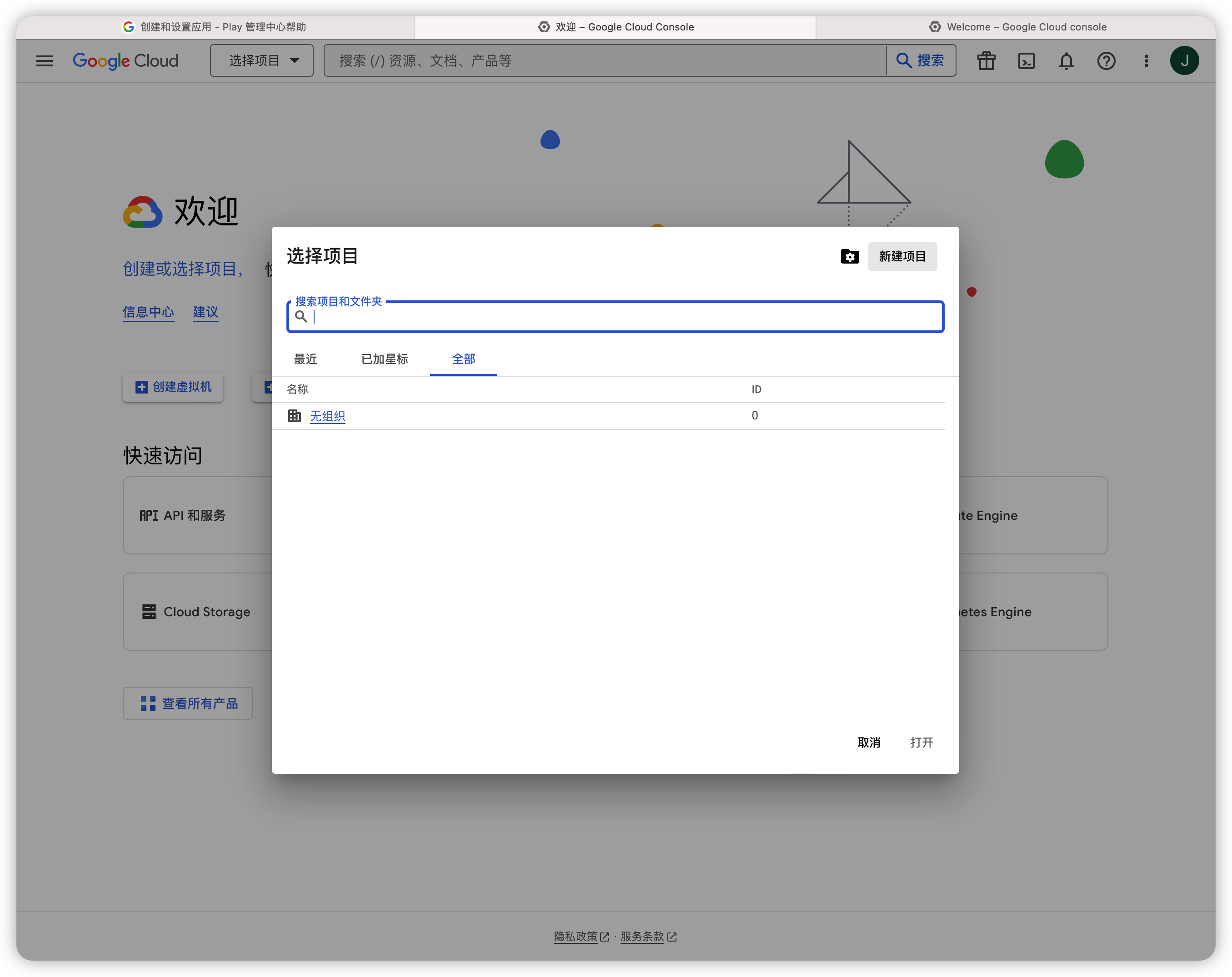Viewport: 1232px width, 977px height.
Task: Click the manage resources folder icon
Action: click(x=850, y=257)
